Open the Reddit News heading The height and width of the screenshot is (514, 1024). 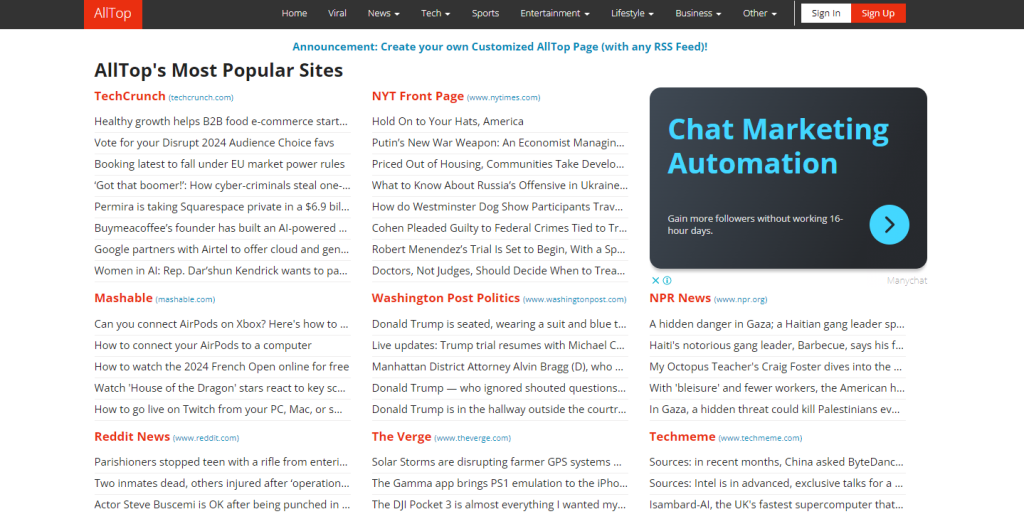coord(132,436)
